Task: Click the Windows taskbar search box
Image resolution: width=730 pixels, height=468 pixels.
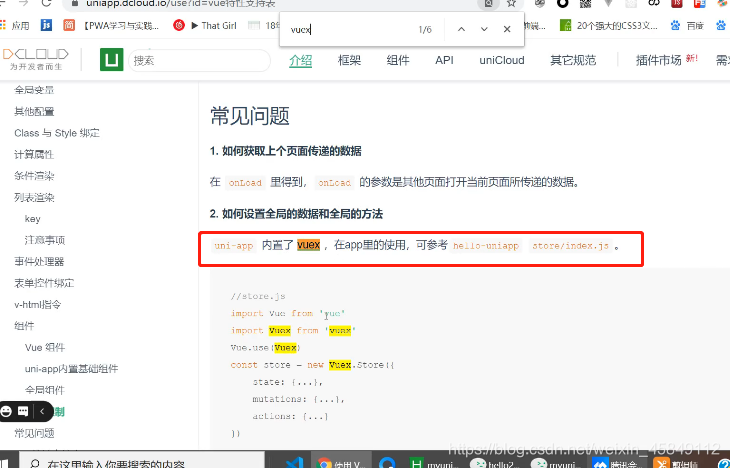Action: pos(142,462)
